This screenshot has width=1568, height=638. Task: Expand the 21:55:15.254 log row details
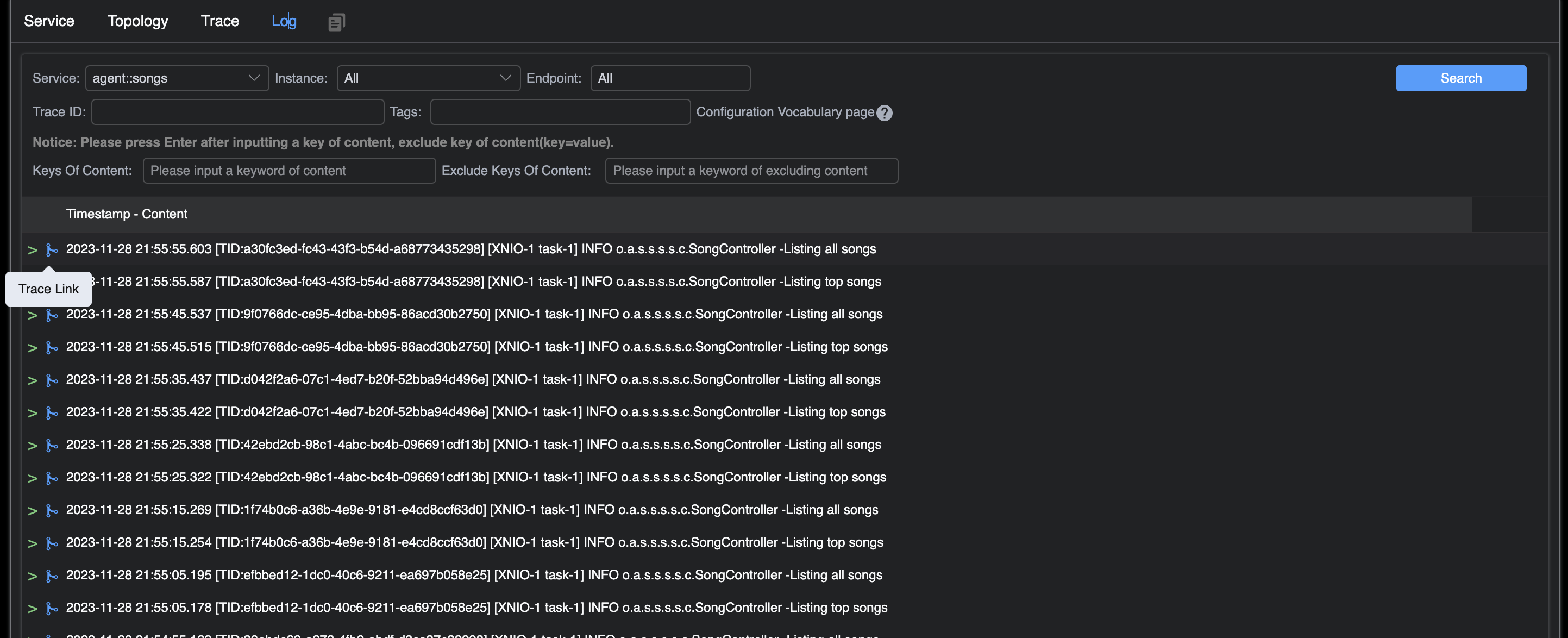pyautogui.click(x=32, y=543)
